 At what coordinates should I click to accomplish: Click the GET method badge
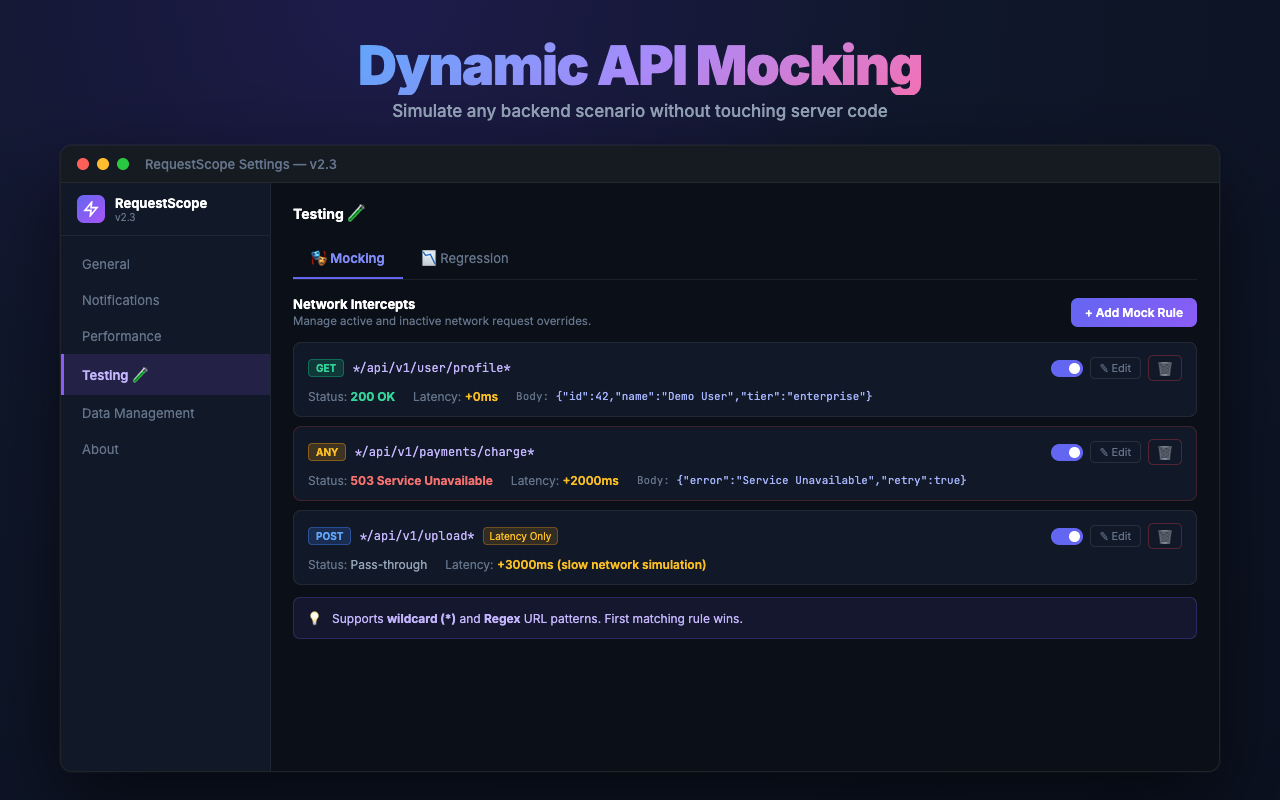[x=326, y=368]
